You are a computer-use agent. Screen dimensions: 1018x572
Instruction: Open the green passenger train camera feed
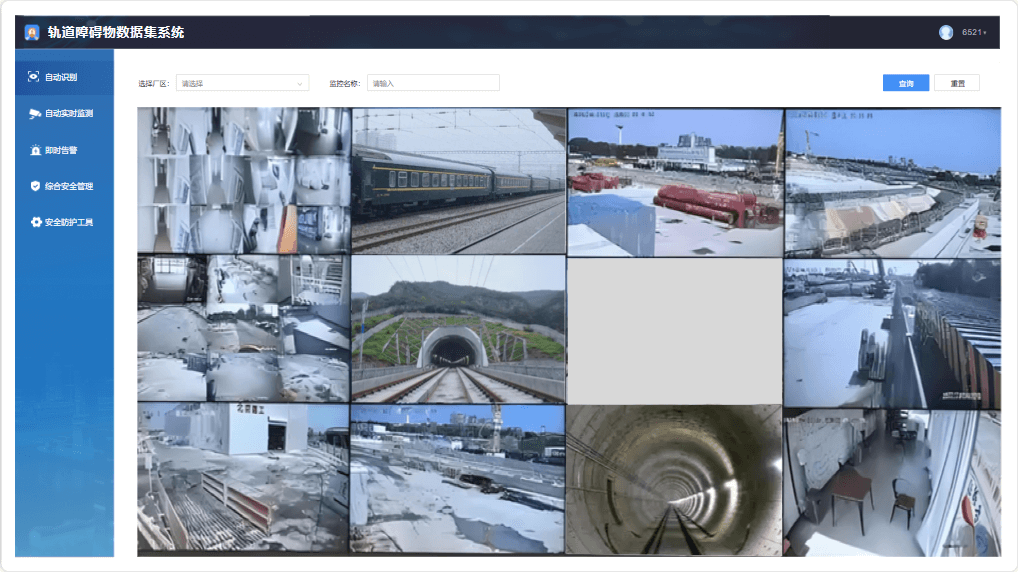458,180
